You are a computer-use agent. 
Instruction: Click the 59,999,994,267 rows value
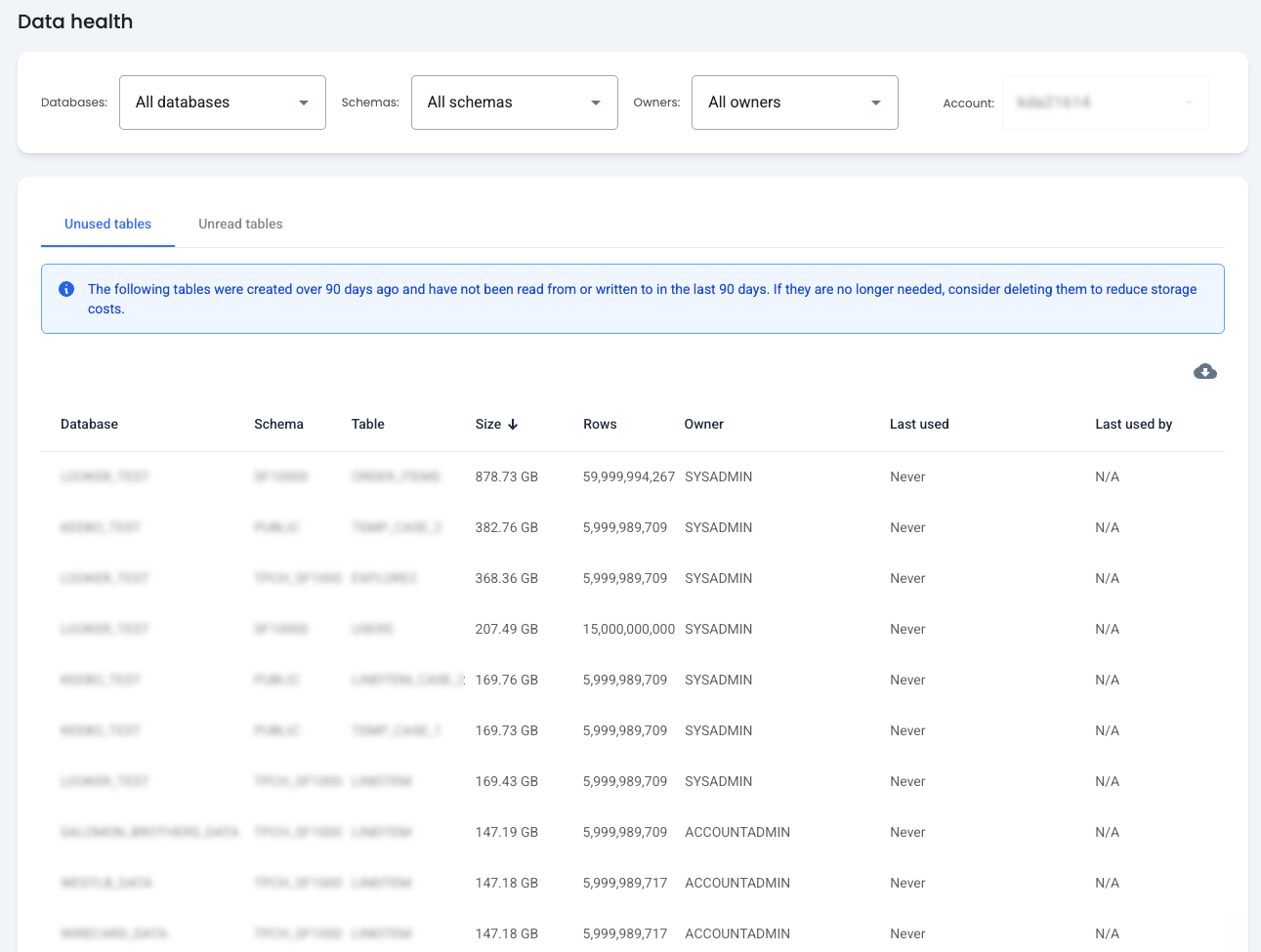click(629, 476)
